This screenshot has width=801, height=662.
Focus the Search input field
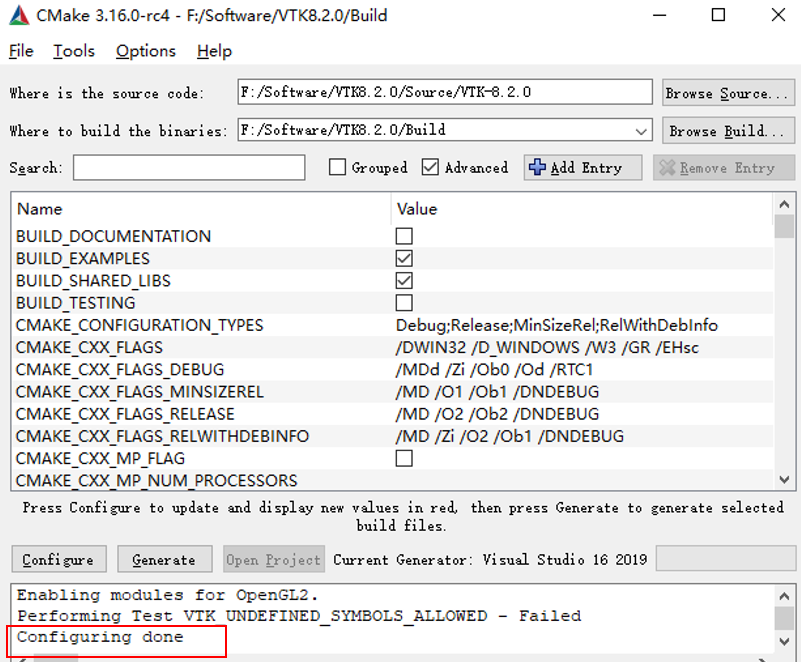tap(189, 168)
